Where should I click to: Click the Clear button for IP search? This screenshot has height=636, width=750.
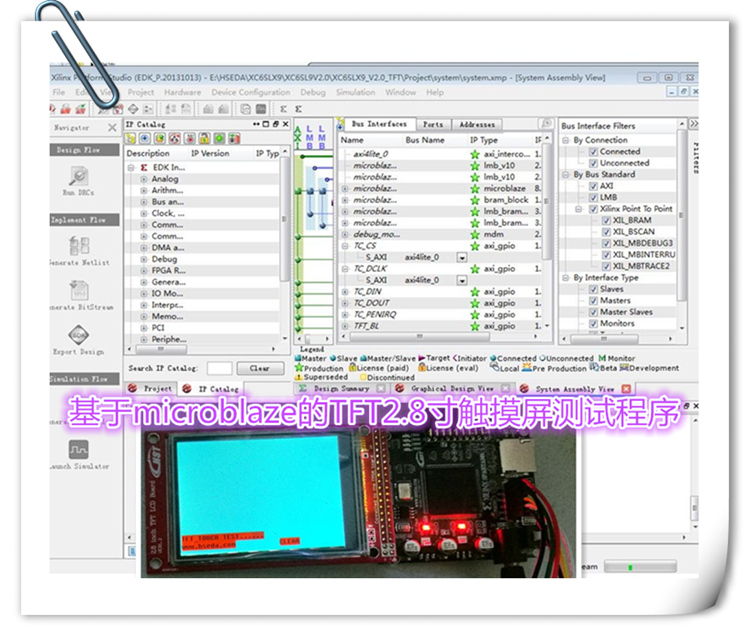pos(260,368)
